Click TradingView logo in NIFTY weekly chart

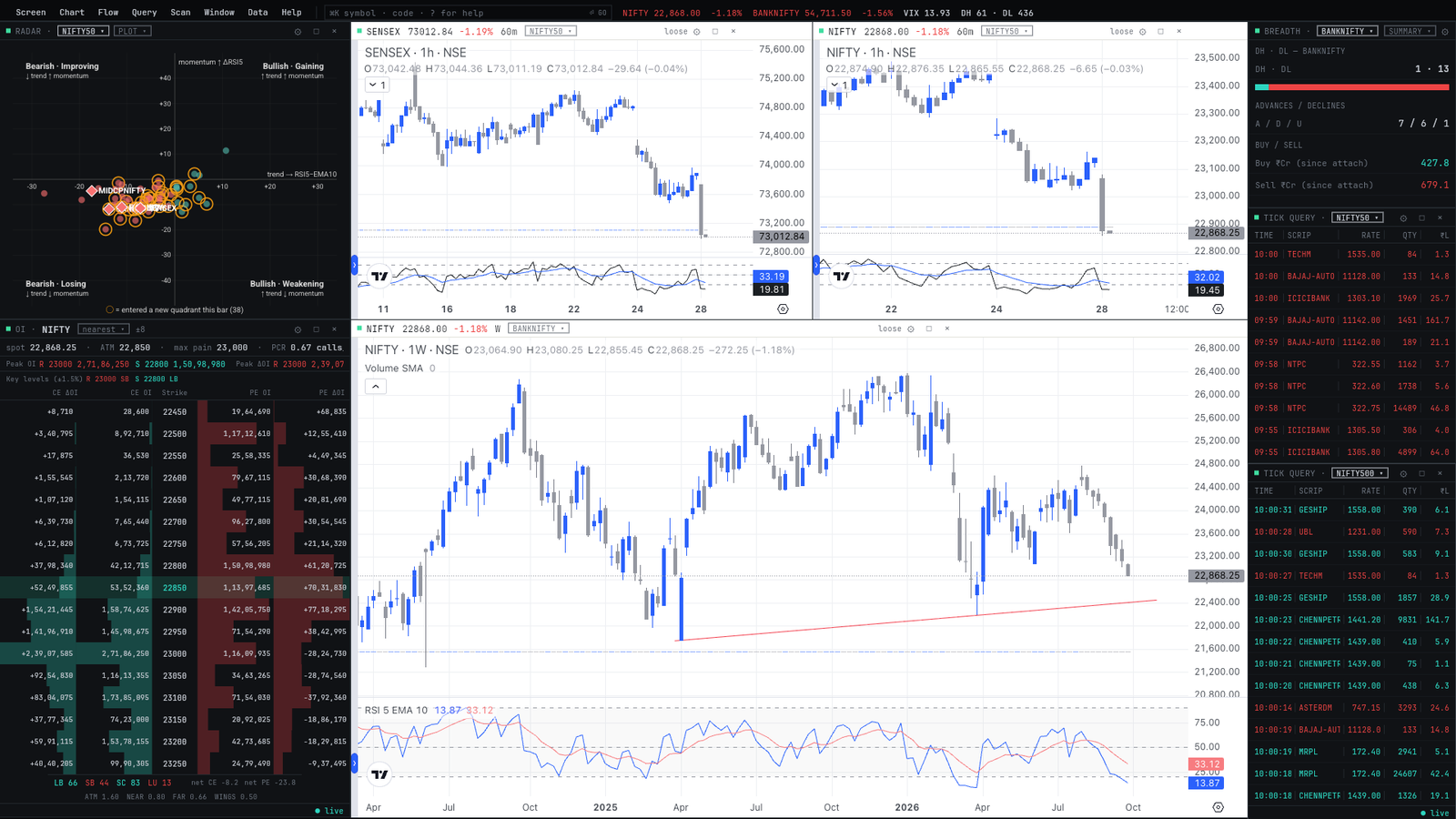tap(379, 774)
